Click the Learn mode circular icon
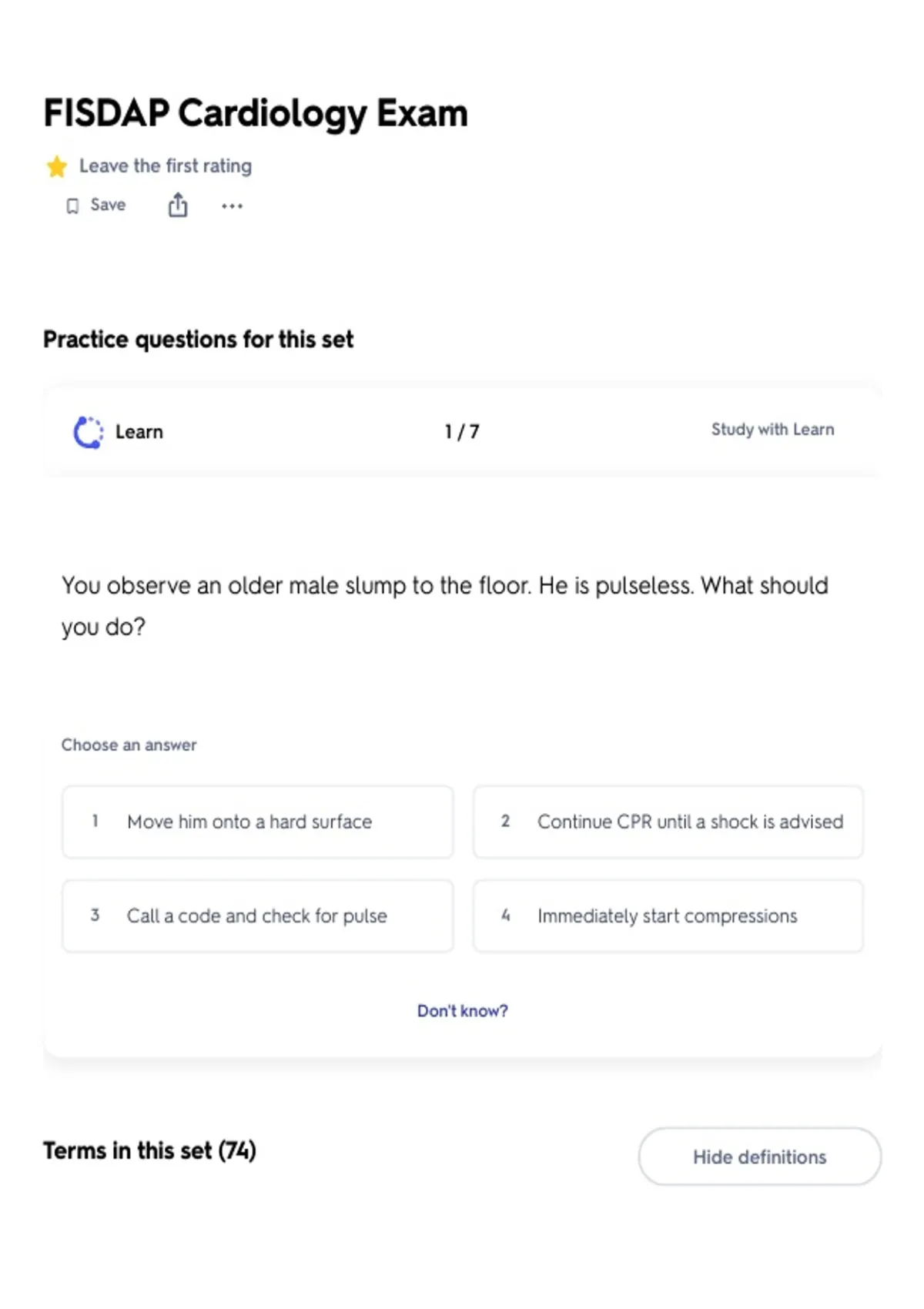 (x=89, y=432)
